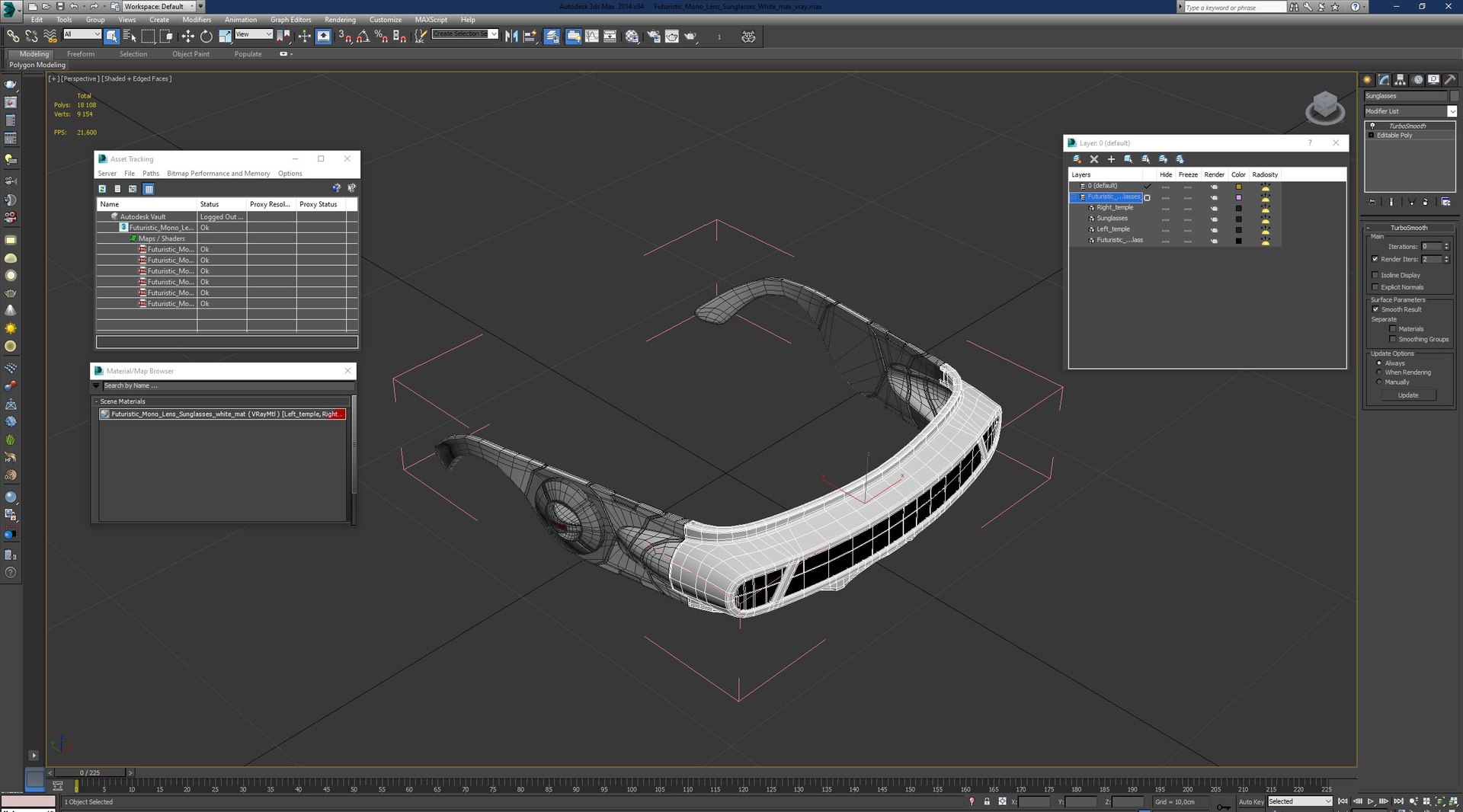Image resolution: width=1463 pixels, height=812 pixels.
Task: Enable Isoline Display checkbox
Action: (1375, 275)
